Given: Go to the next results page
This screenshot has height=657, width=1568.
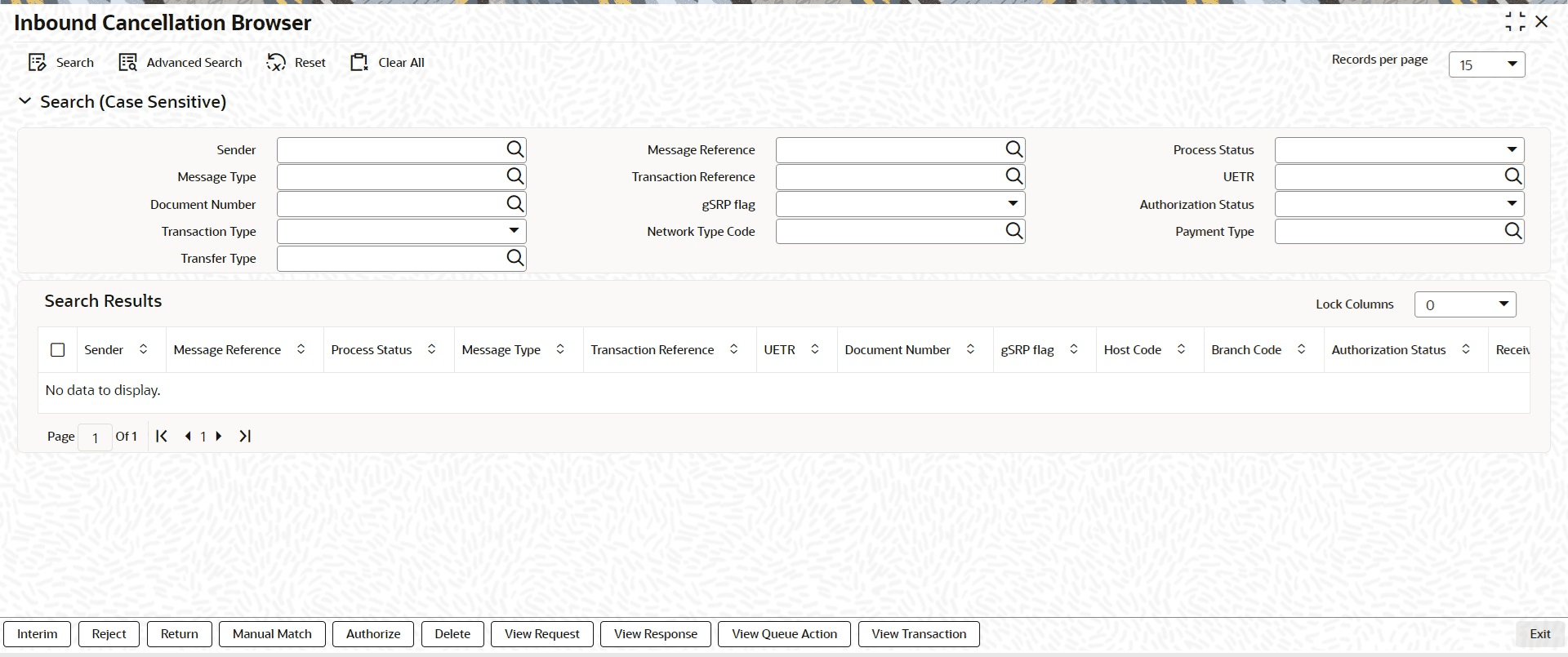Looking at the screenshot, I should (x=219, y=436).
